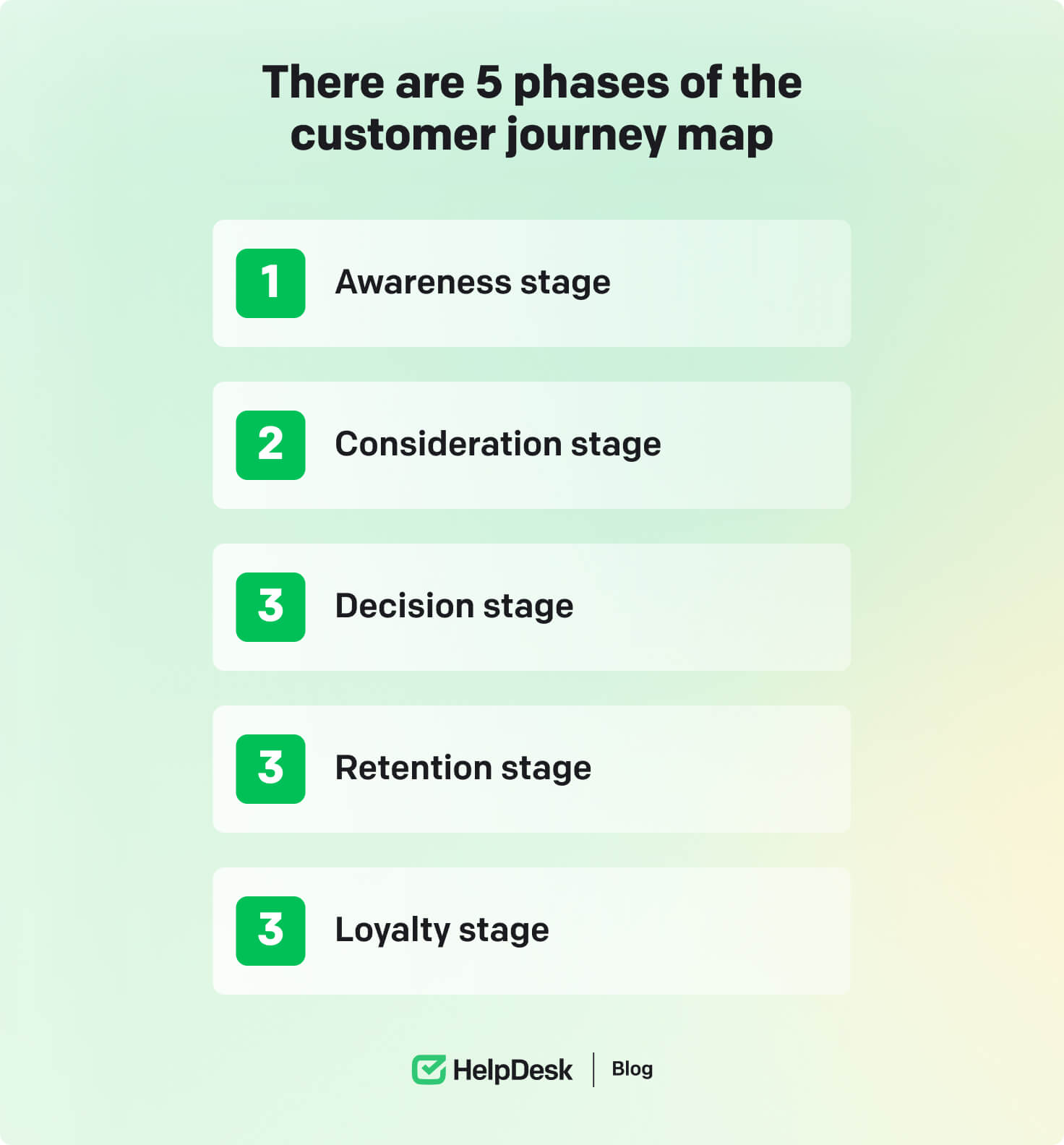Click the number badge beside Loyalty stage
The image size is (1064, 1145).
click(270, 930)
